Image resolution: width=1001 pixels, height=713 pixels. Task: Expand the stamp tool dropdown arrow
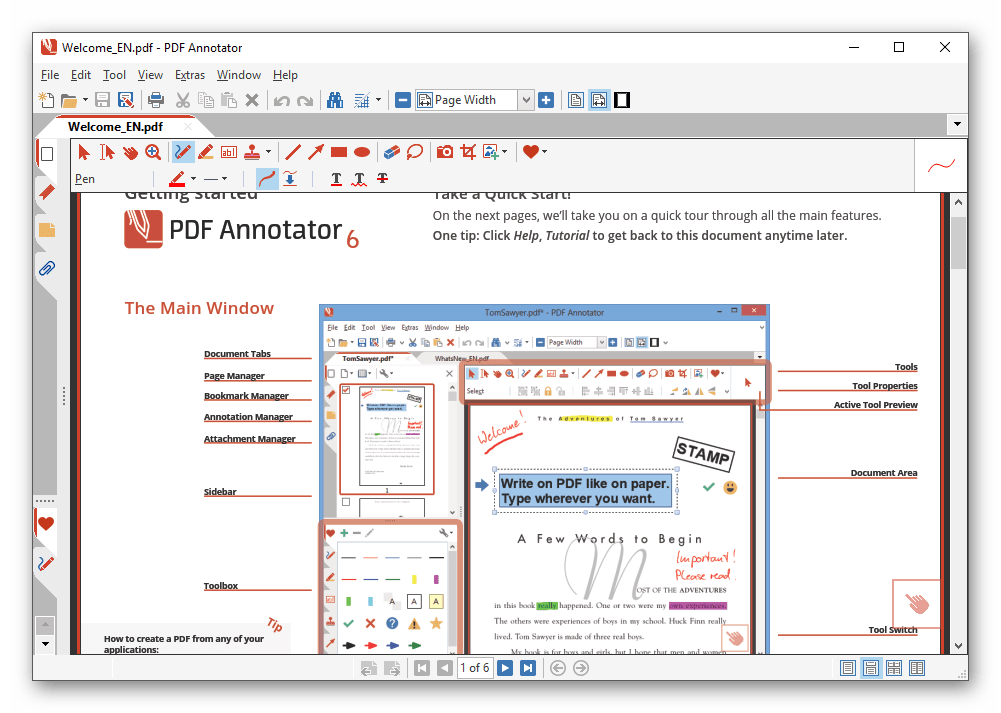click(268, 151)
